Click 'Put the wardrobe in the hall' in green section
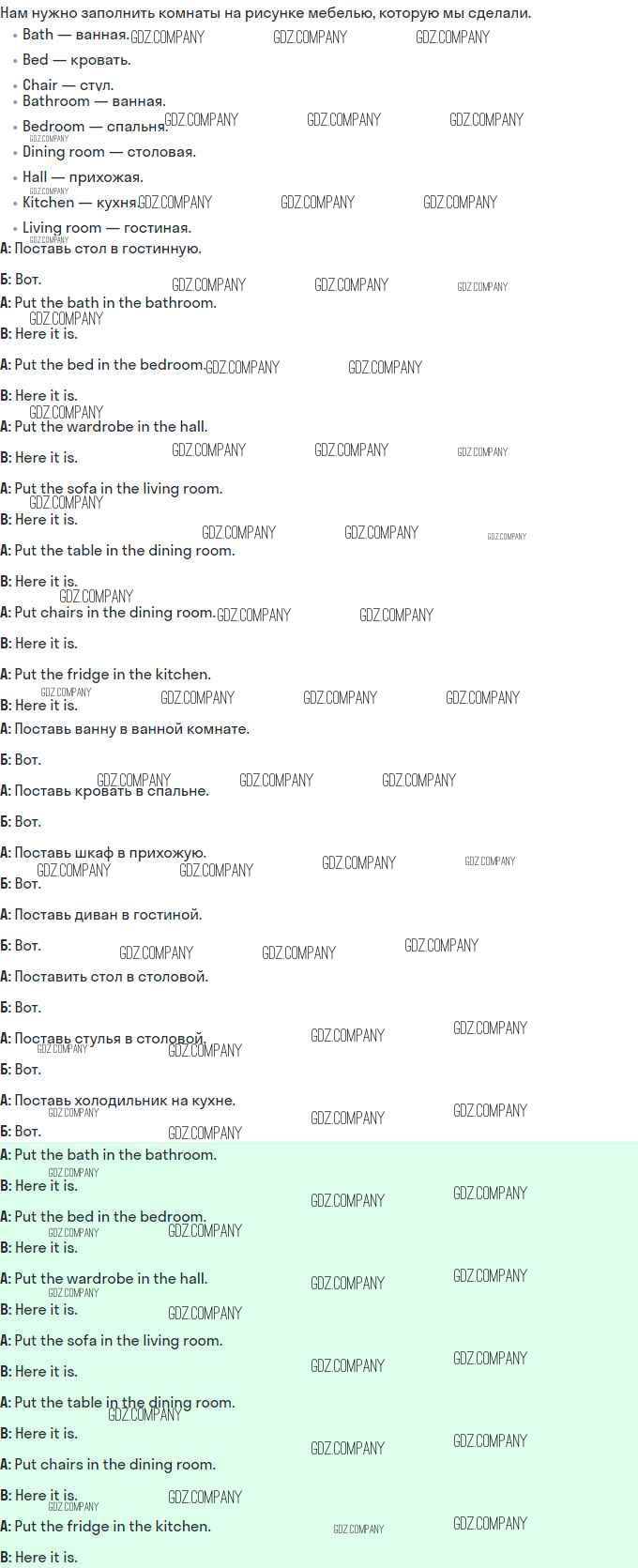 pos(104,1279)
